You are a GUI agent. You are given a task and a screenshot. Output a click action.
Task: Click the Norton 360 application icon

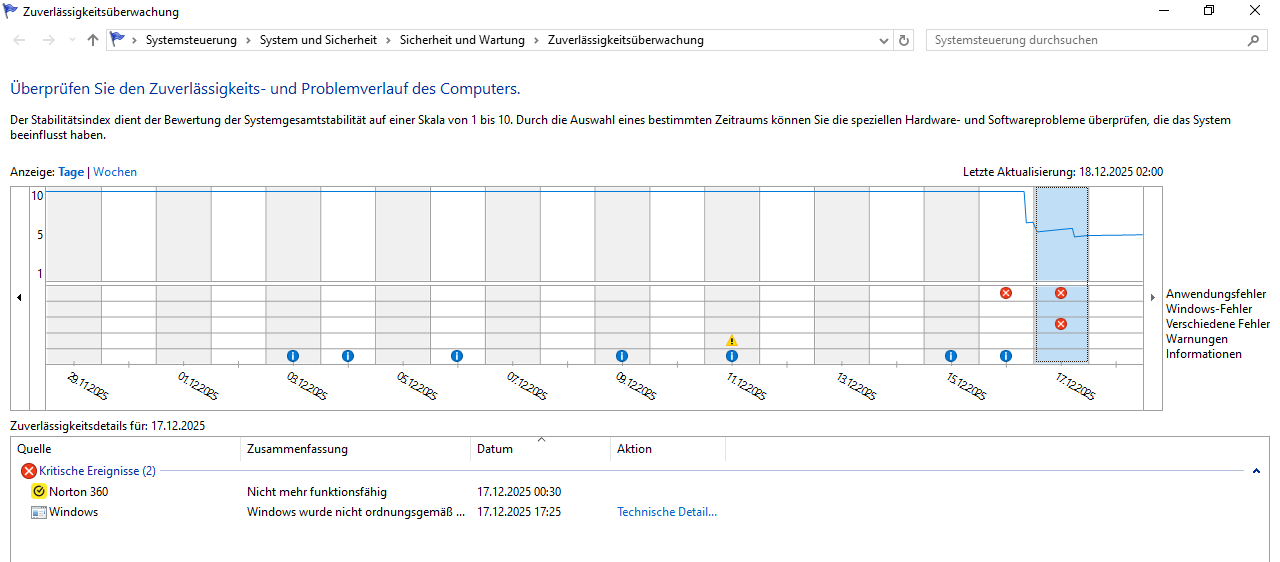[x=39, y=492]
